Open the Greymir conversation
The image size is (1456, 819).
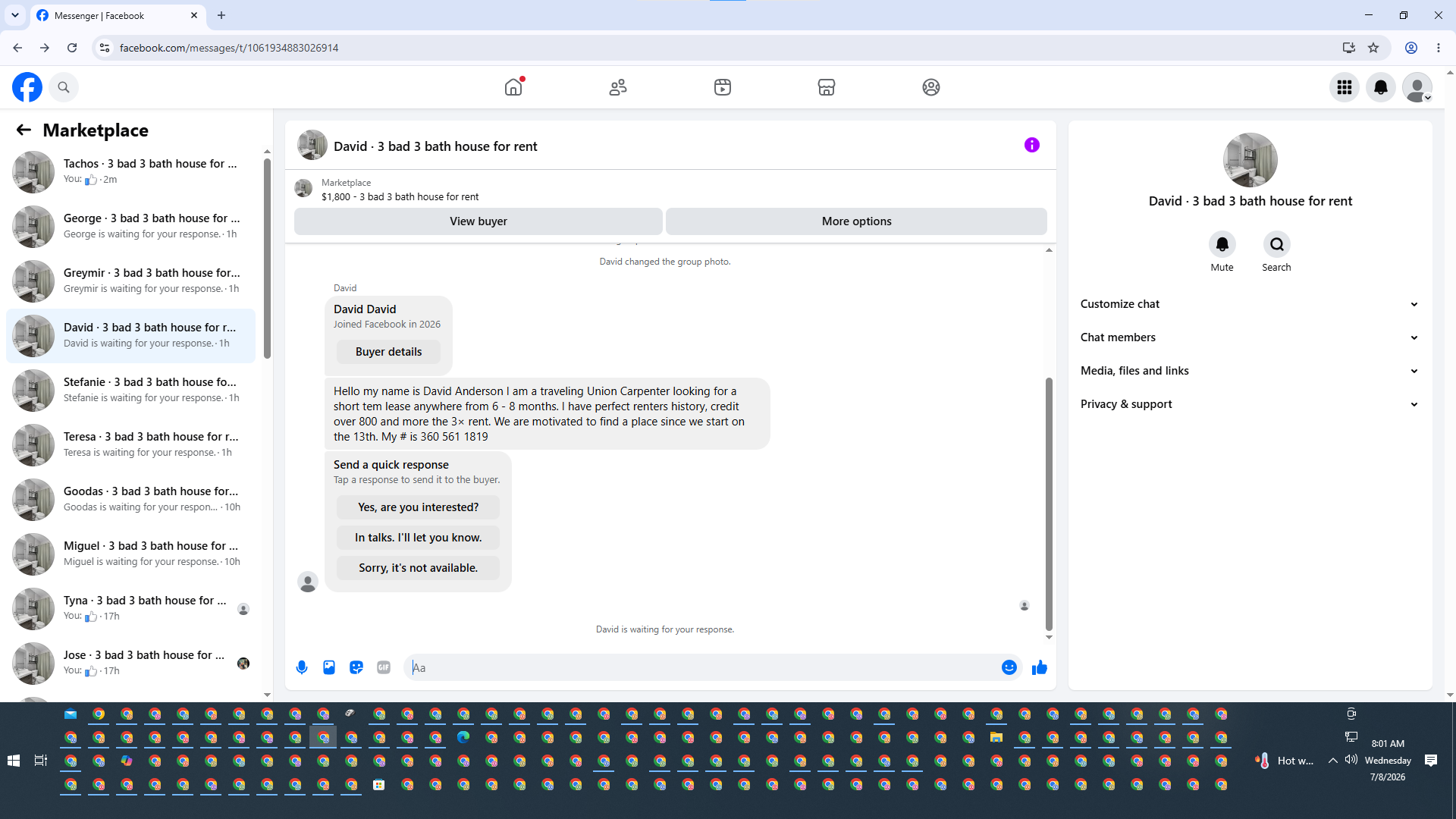pos(130,281)
